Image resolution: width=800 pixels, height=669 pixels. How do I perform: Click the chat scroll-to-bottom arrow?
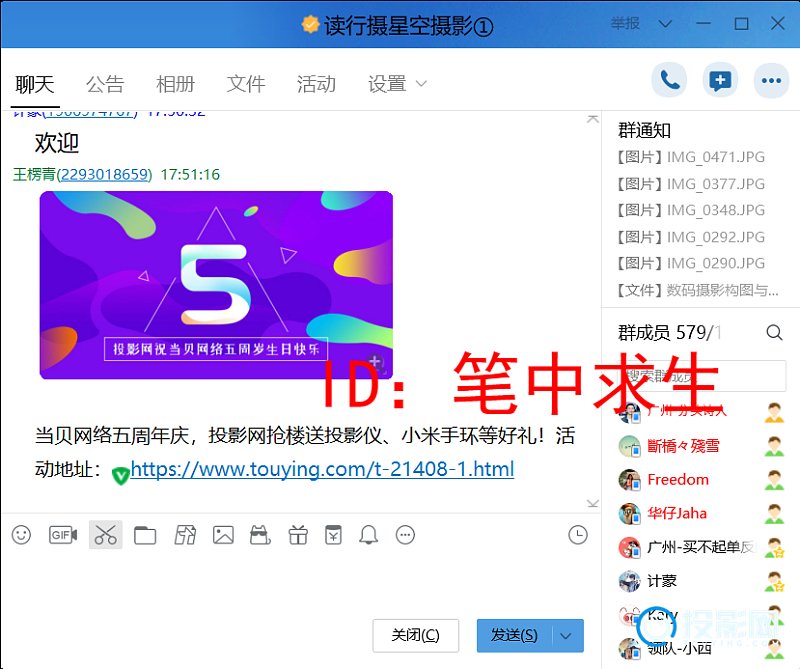(x=592, y=503)
